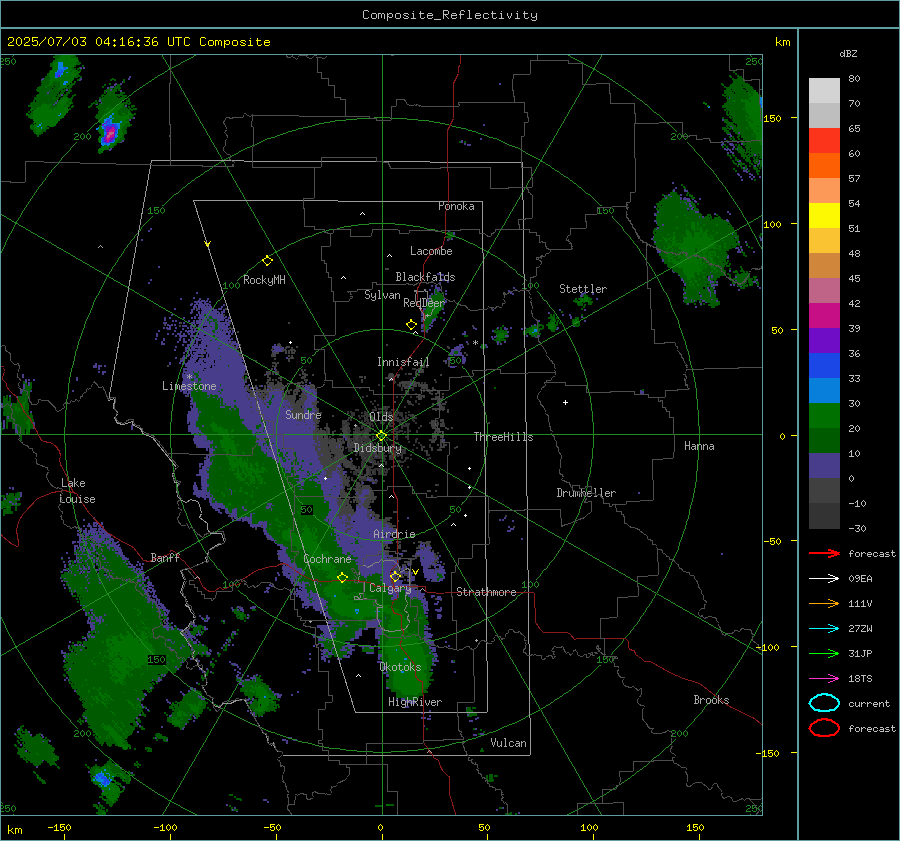
Task: Click the slate purple 0-10 dBZ swatch
Action: pos(824,466)
